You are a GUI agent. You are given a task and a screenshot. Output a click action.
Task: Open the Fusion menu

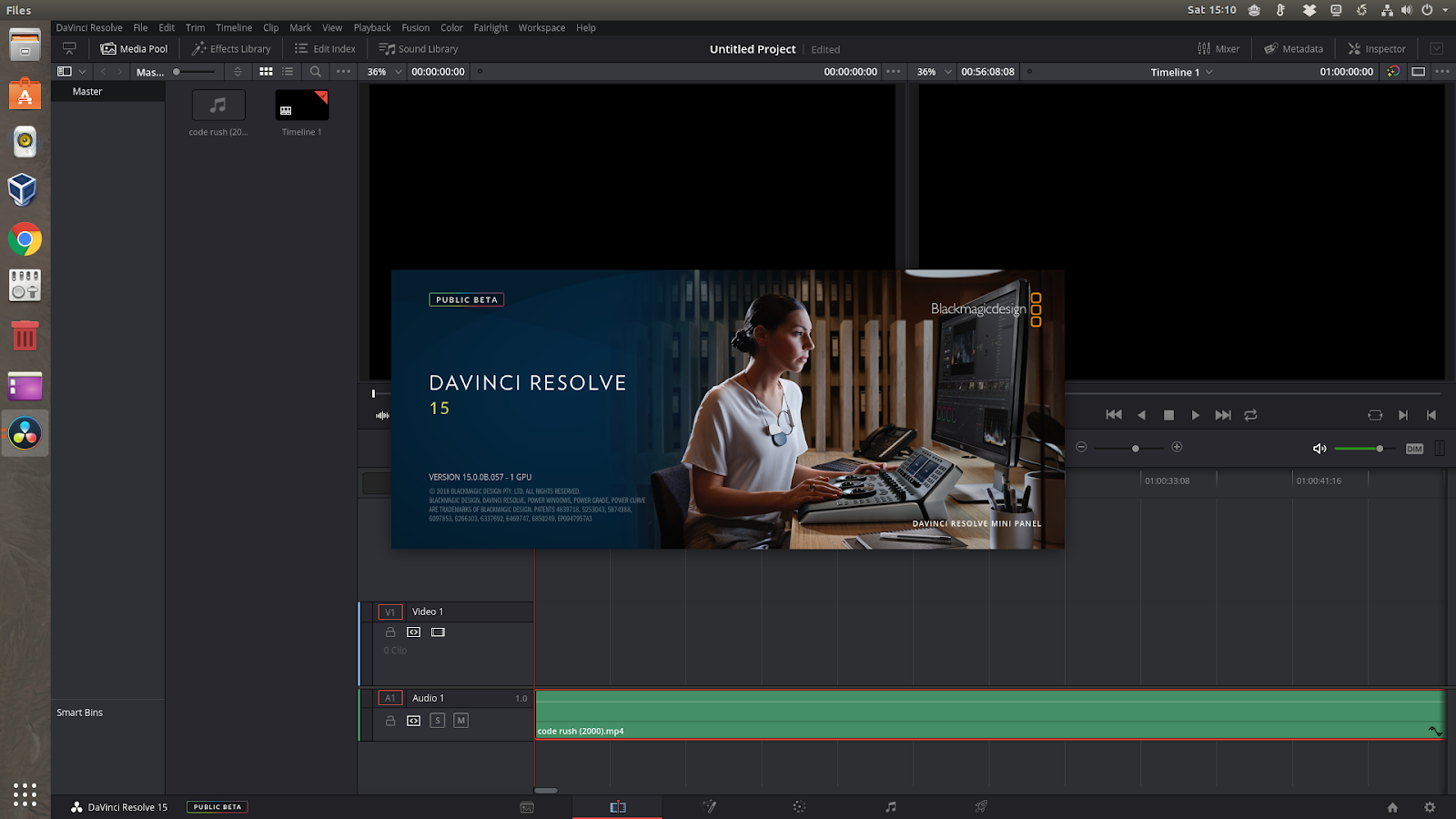click(x=415, y=27)
